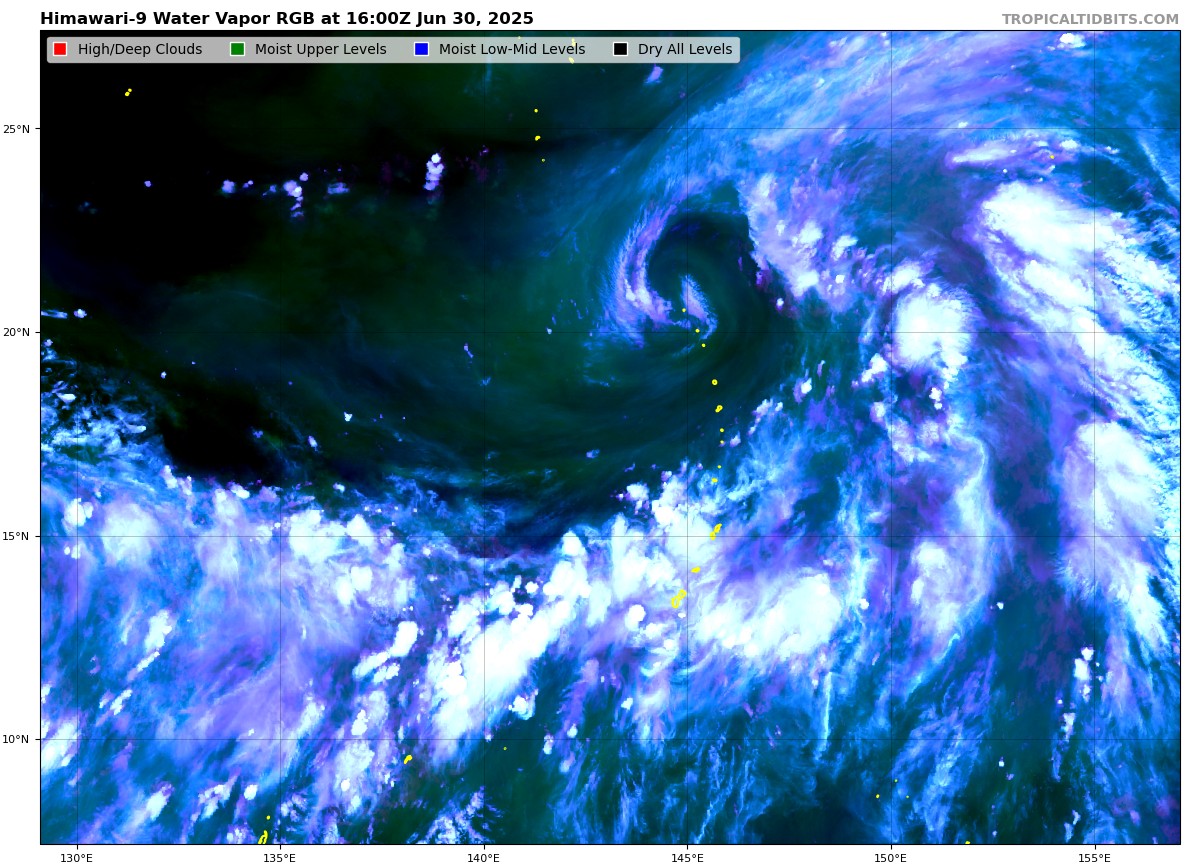Click the 'Dry All Levels' legend label
Viewport: 1200px width, 867px height.
(x=685, y=49)
